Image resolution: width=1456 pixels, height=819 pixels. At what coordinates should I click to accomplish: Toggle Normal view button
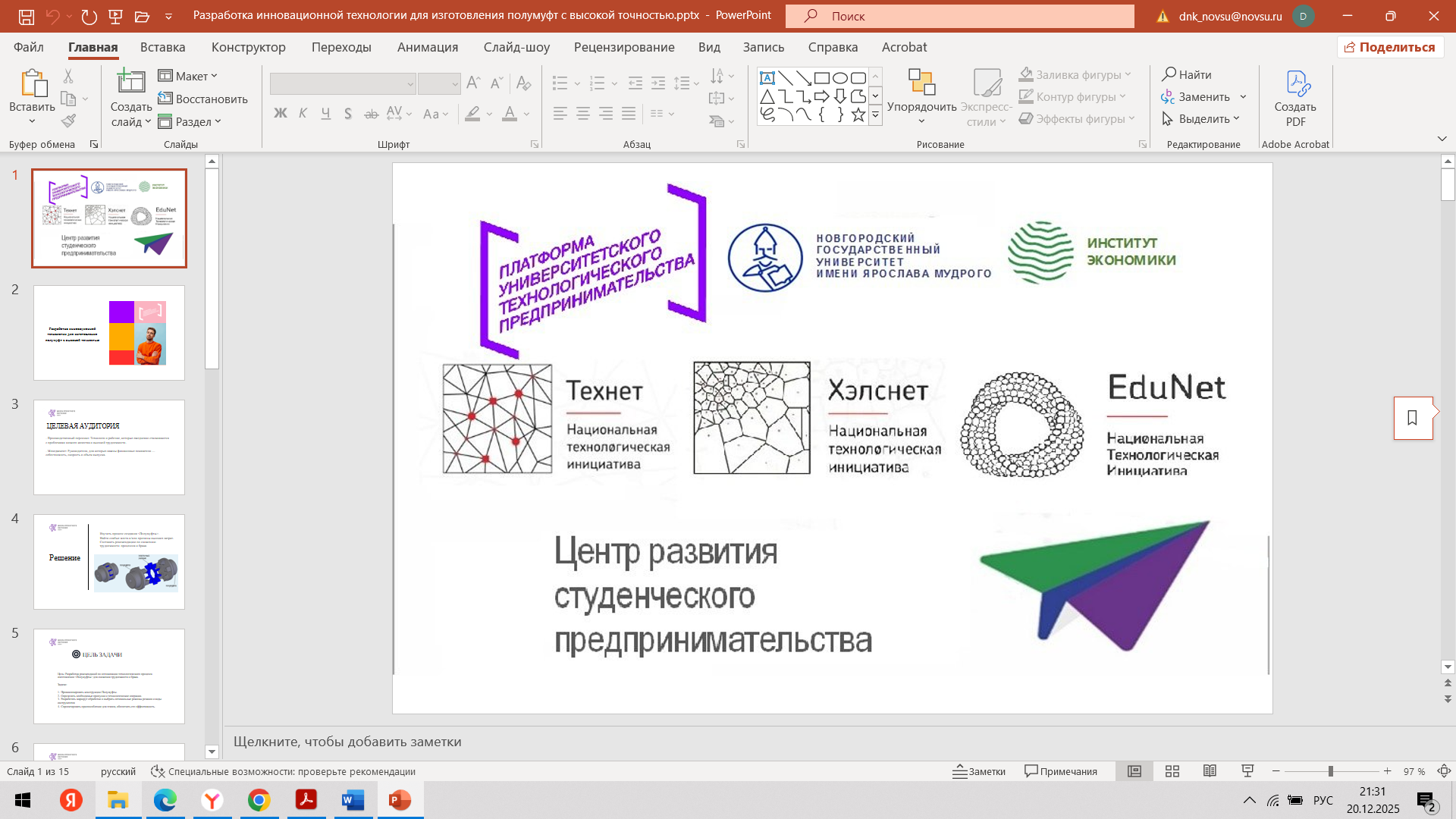click(x=1134, y=771)
